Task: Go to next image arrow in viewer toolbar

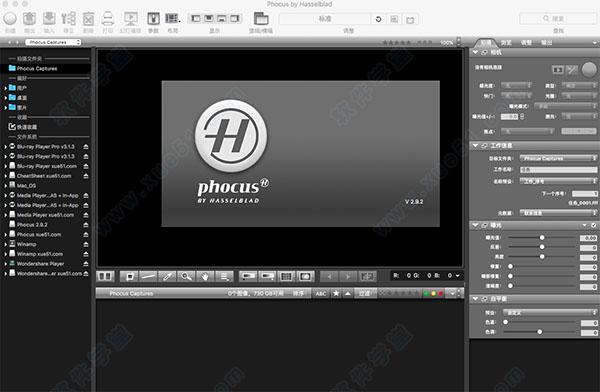Action: click(348, 276)
